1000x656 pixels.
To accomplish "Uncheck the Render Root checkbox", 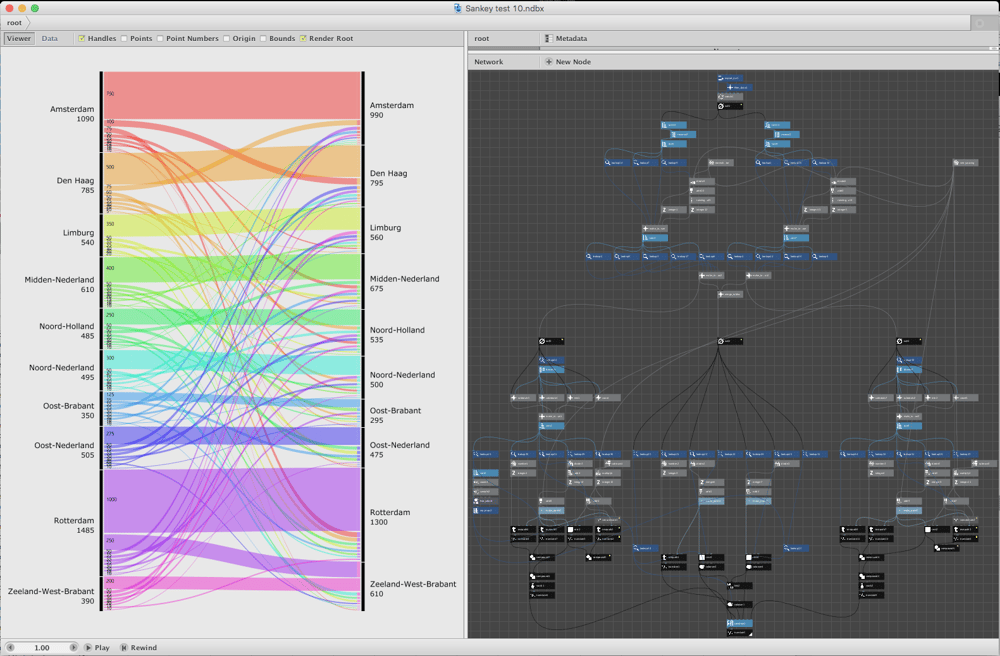I will click(x=303, y=38).
